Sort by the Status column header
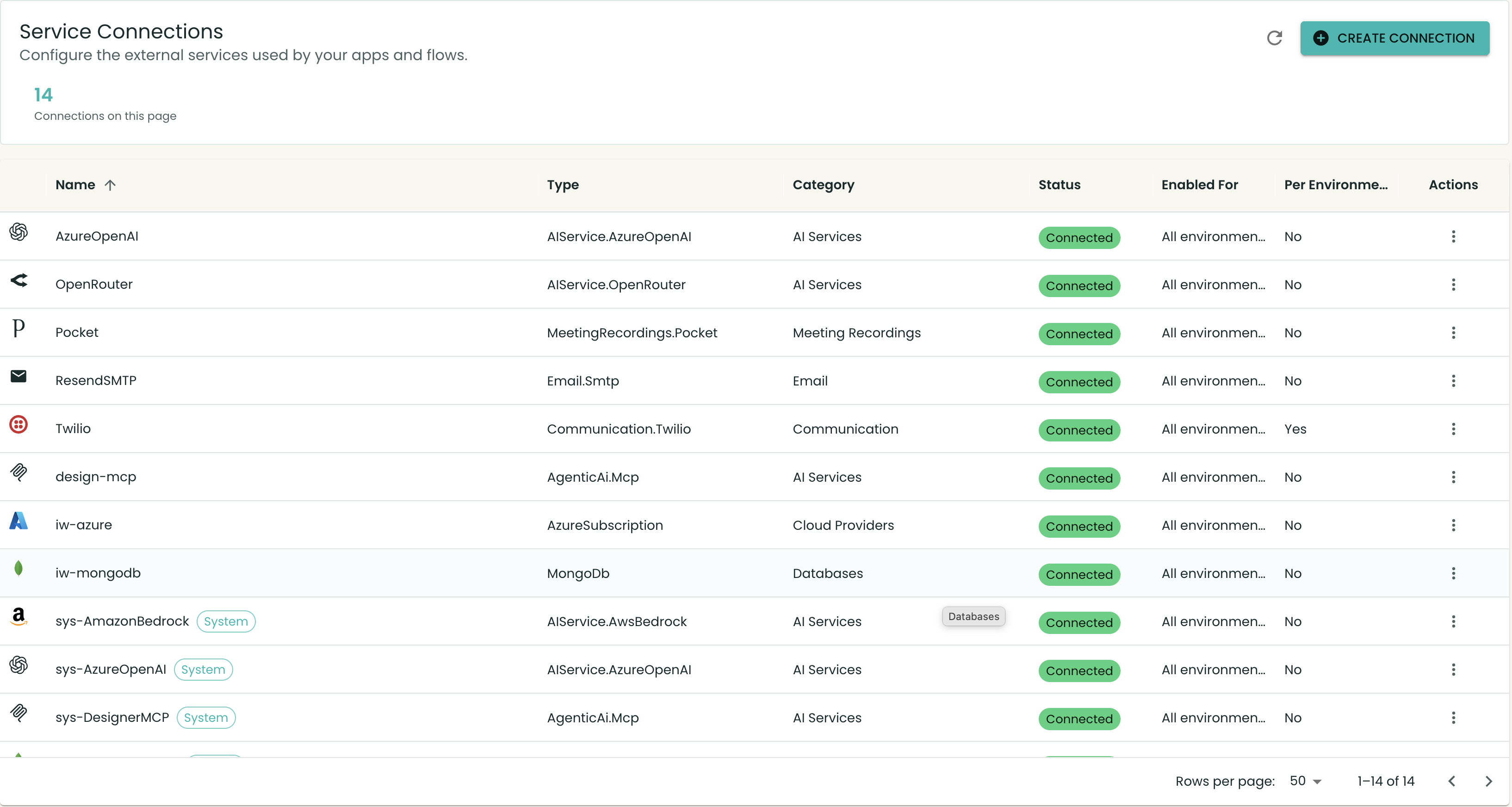This screenshot has height=807, width=1512. pyautogui.click(x=1060, y=185)
